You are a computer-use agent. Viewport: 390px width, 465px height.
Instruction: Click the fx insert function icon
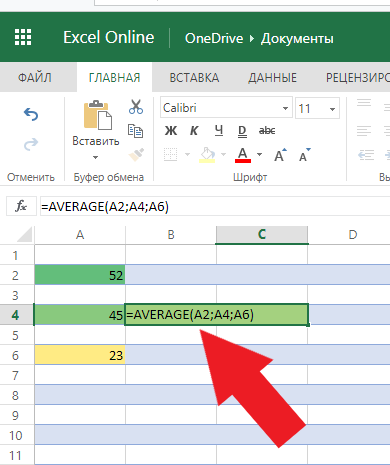[21, 206]
